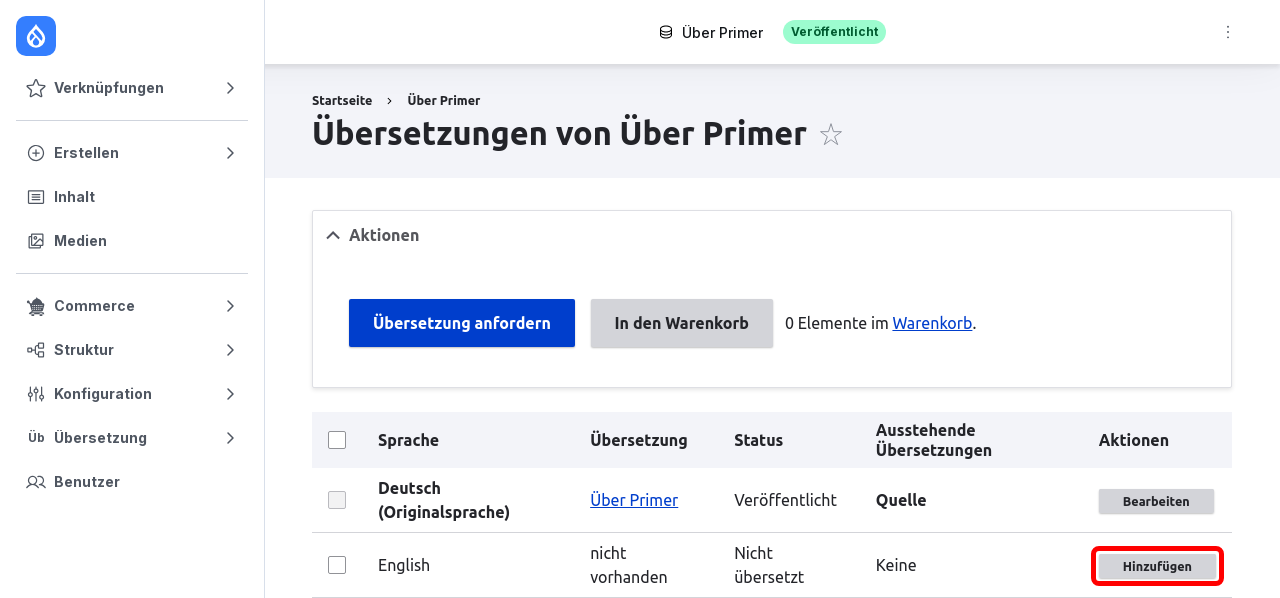Click the Über Primer title in top bar
This screenshot has width=1280, height=598.
point(722,32)
